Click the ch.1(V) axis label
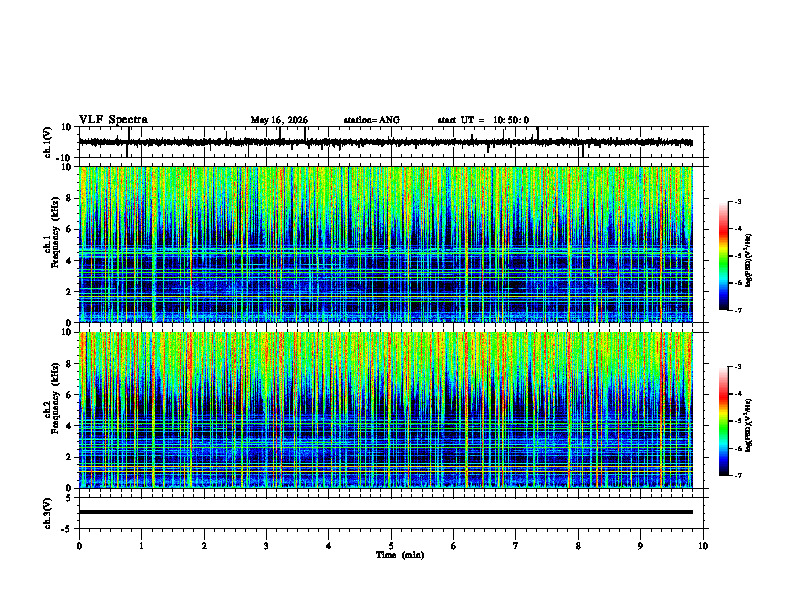The width and height of the screenshot is (792, 612). (x=48, y=142)
